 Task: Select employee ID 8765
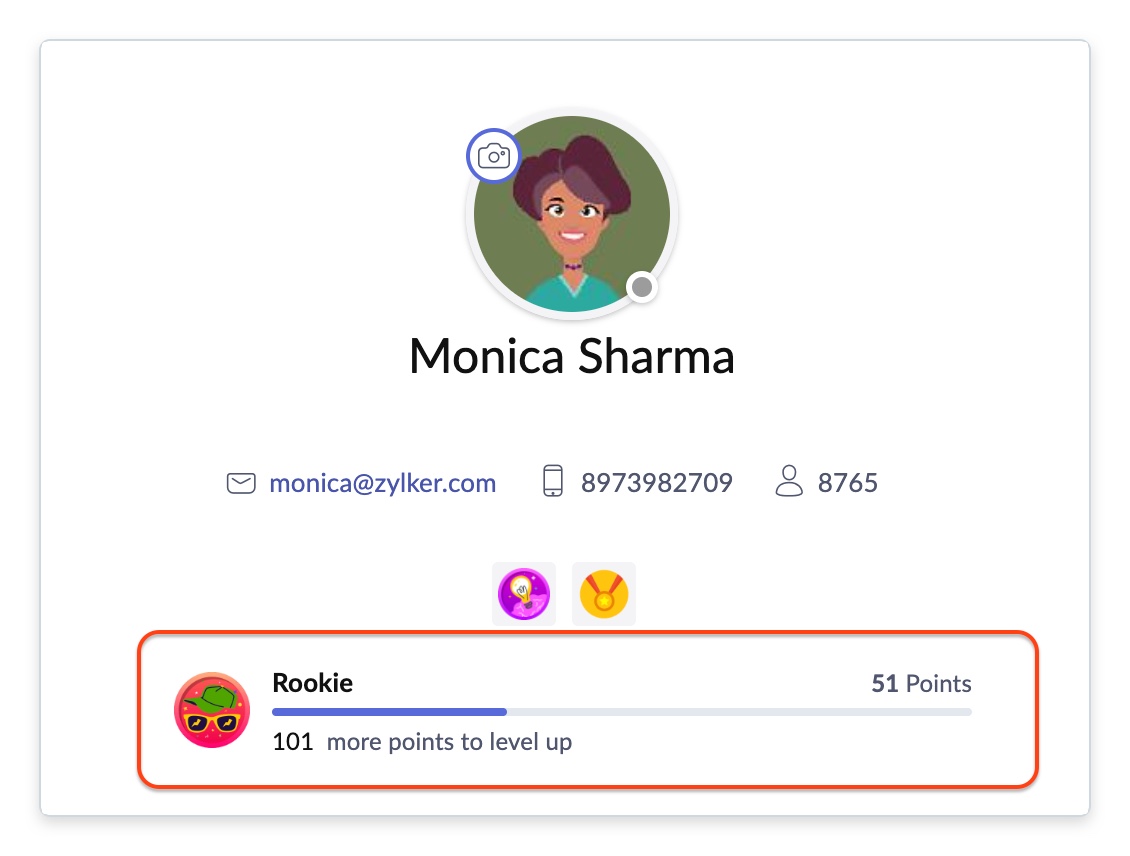click(848, 482)
